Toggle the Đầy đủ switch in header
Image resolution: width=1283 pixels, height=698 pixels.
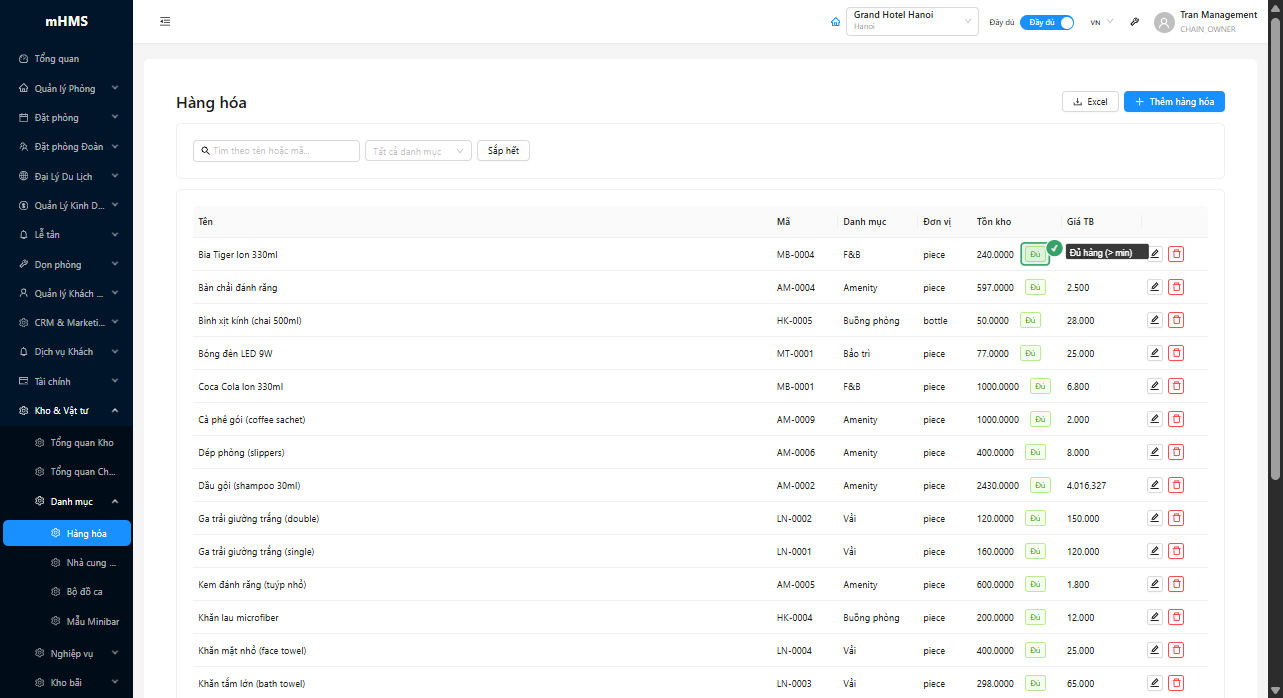click(1047, 22)
